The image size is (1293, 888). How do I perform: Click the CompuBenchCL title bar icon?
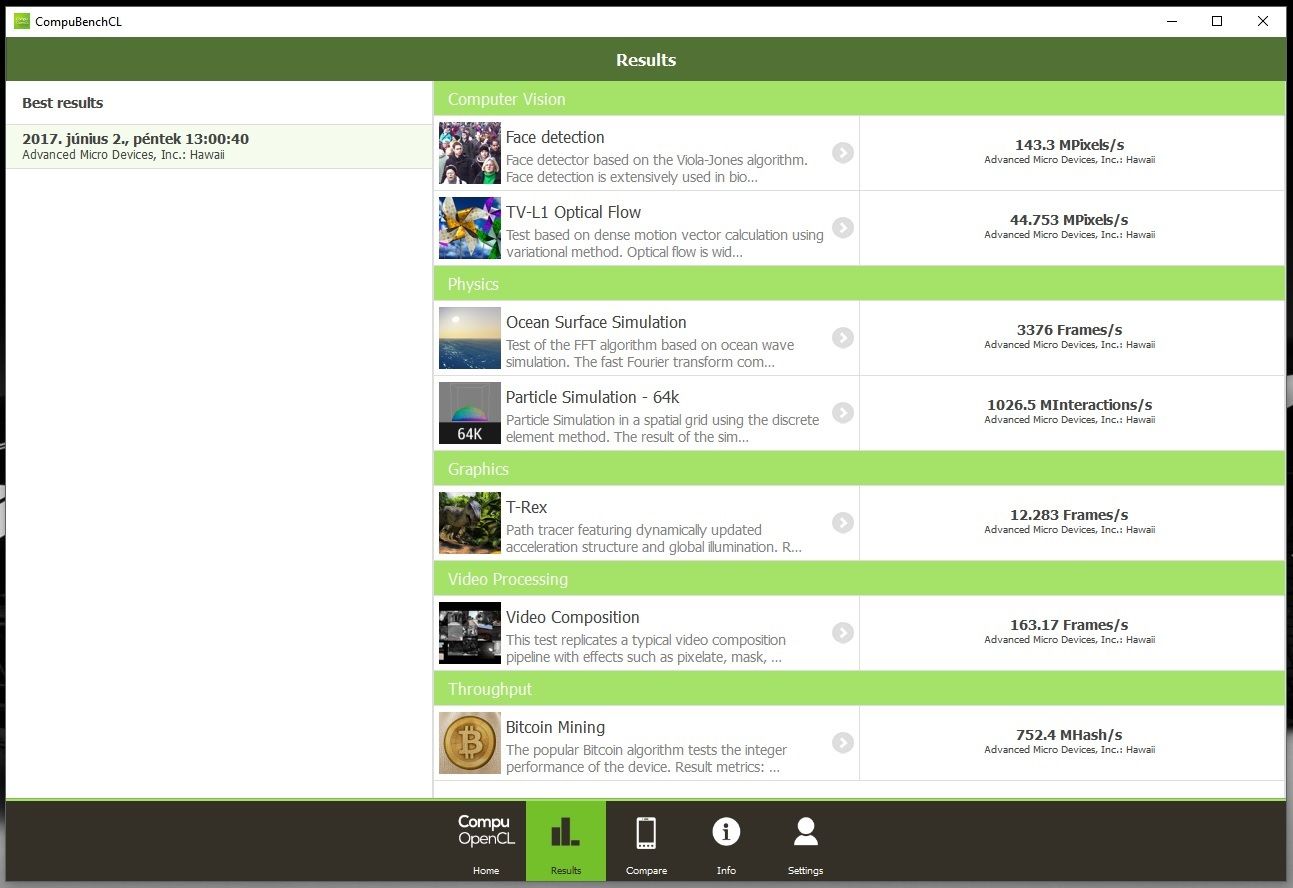click(x=22, y=21)
